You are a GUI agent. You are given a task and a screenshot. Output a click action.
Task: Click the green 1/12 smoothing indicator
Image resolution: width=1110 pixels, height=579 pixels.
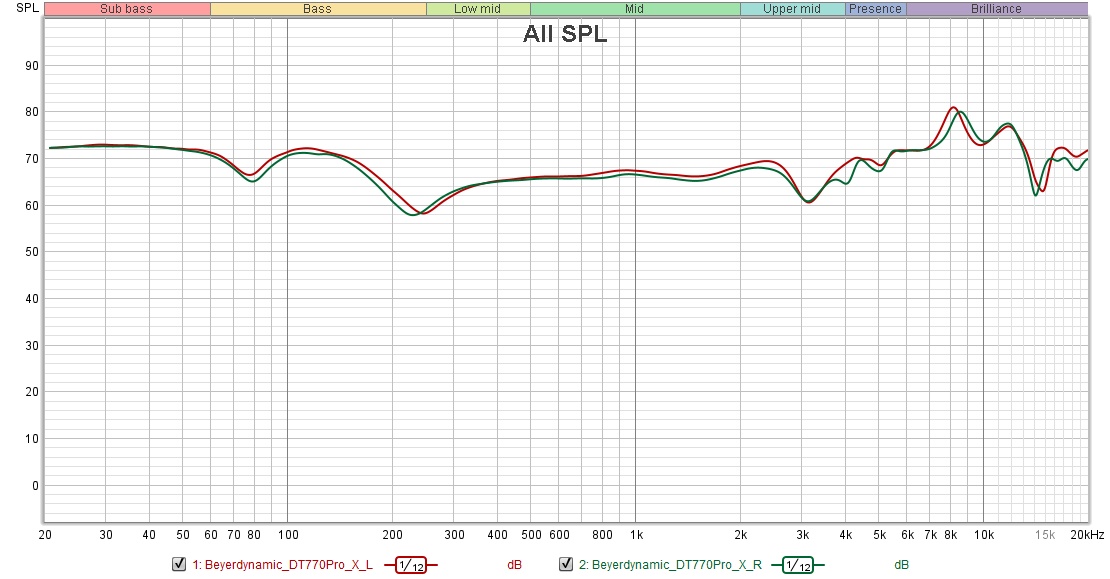tap(798, 565)
